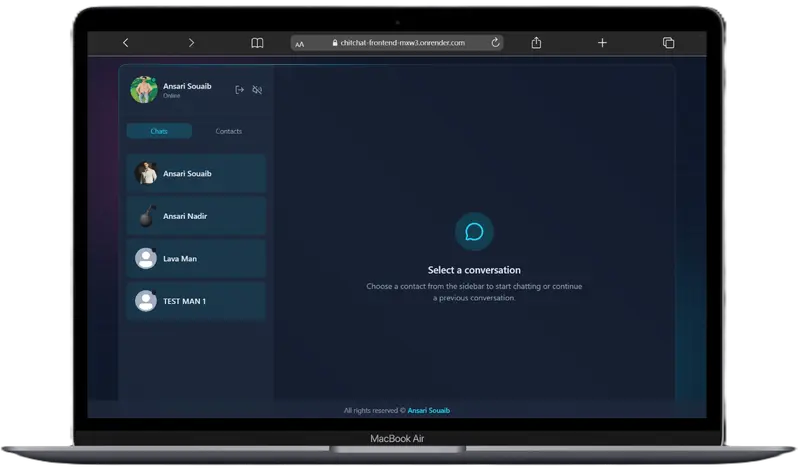Go back with browser back arrow
This screenshot has width=800, height=468.
click(126, 43)
